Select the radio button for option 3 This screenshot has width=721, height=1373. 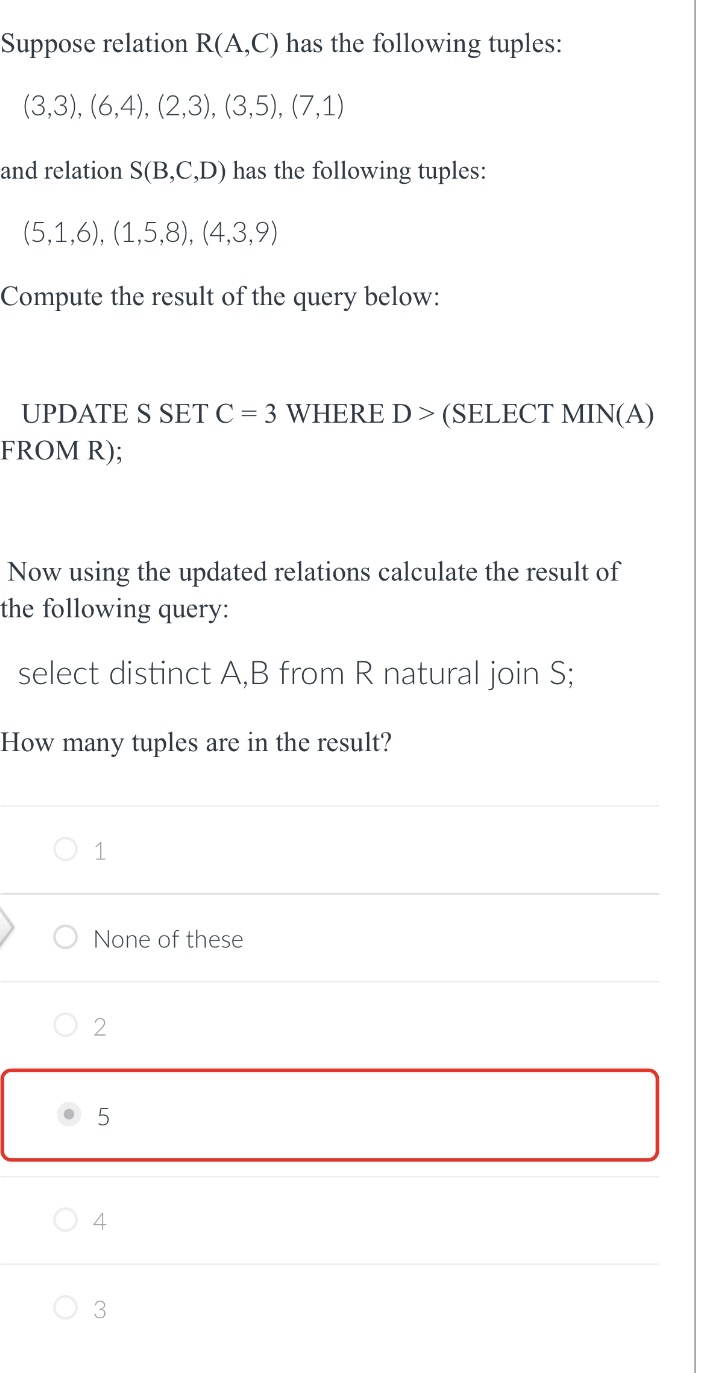coord(65,1309)
